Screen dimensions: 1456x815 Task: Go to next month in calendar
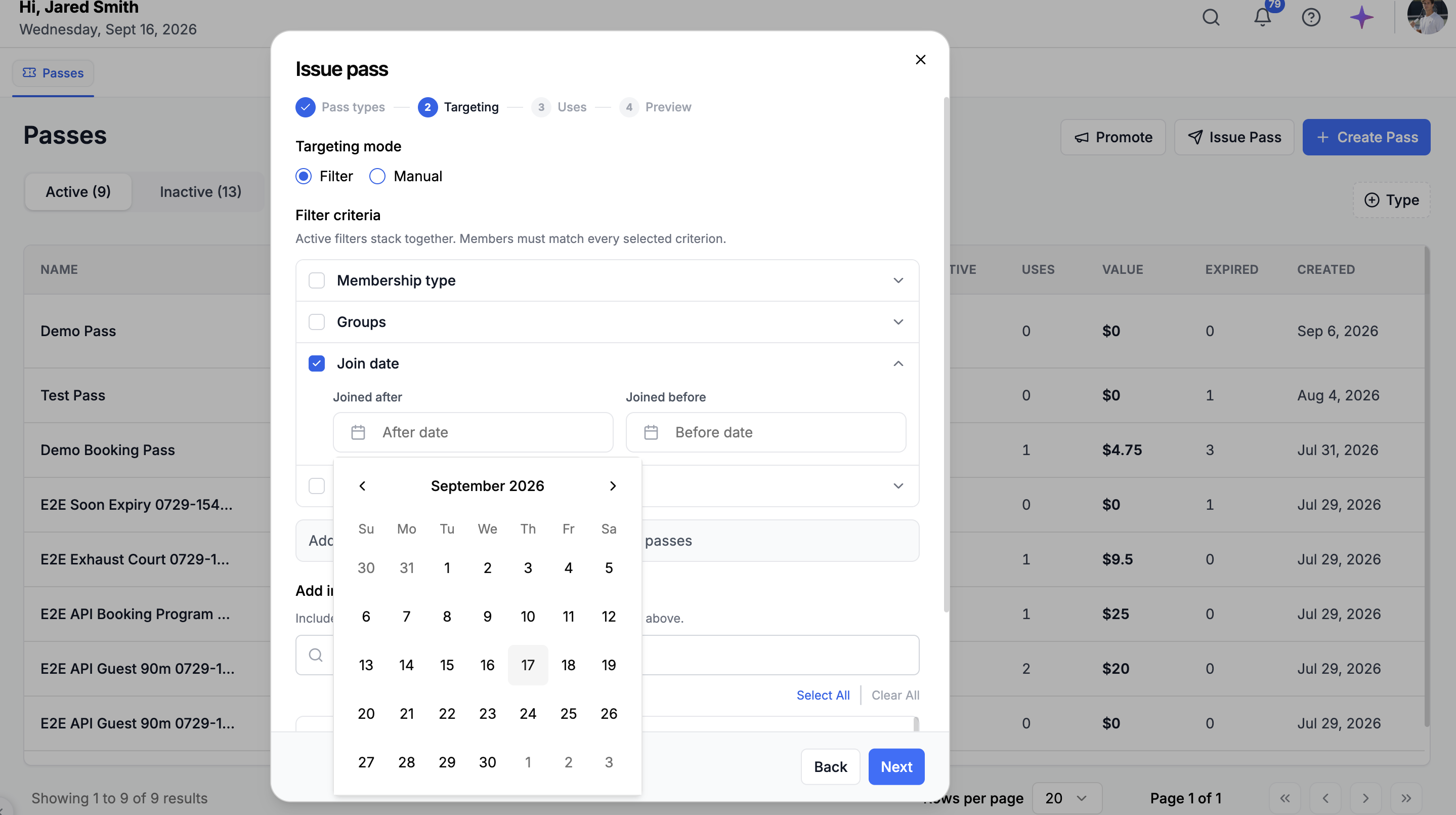pyautogui.click(x=613, y=486)
